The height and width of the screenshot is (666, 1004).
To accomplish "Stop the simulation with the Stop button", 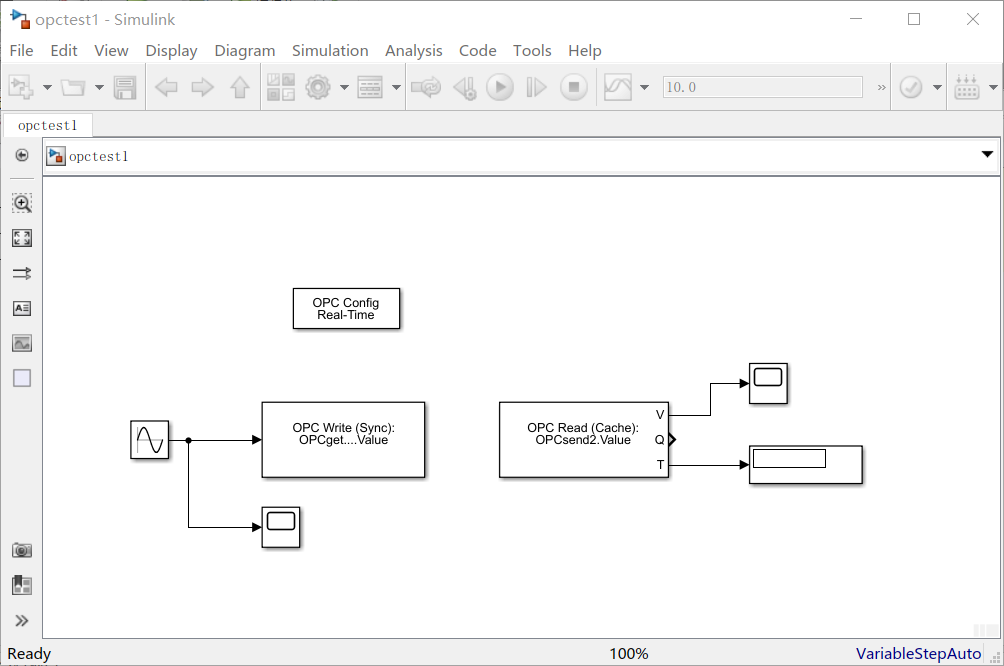I will [574, 87].
